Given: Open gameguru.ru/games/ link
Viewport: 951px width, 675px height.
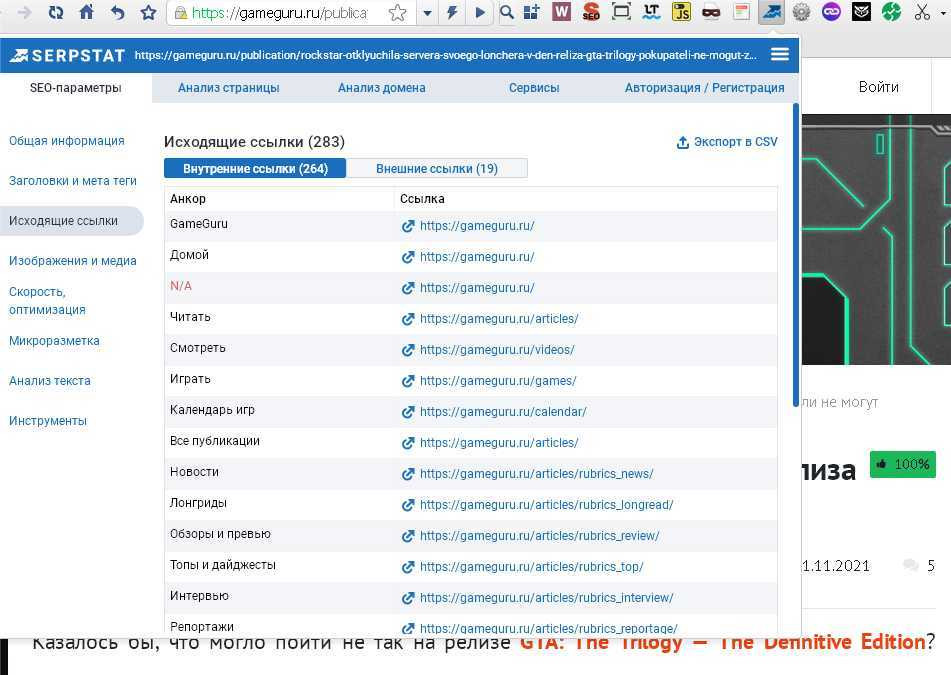Looking at the screenshot, I should point(498,381).
